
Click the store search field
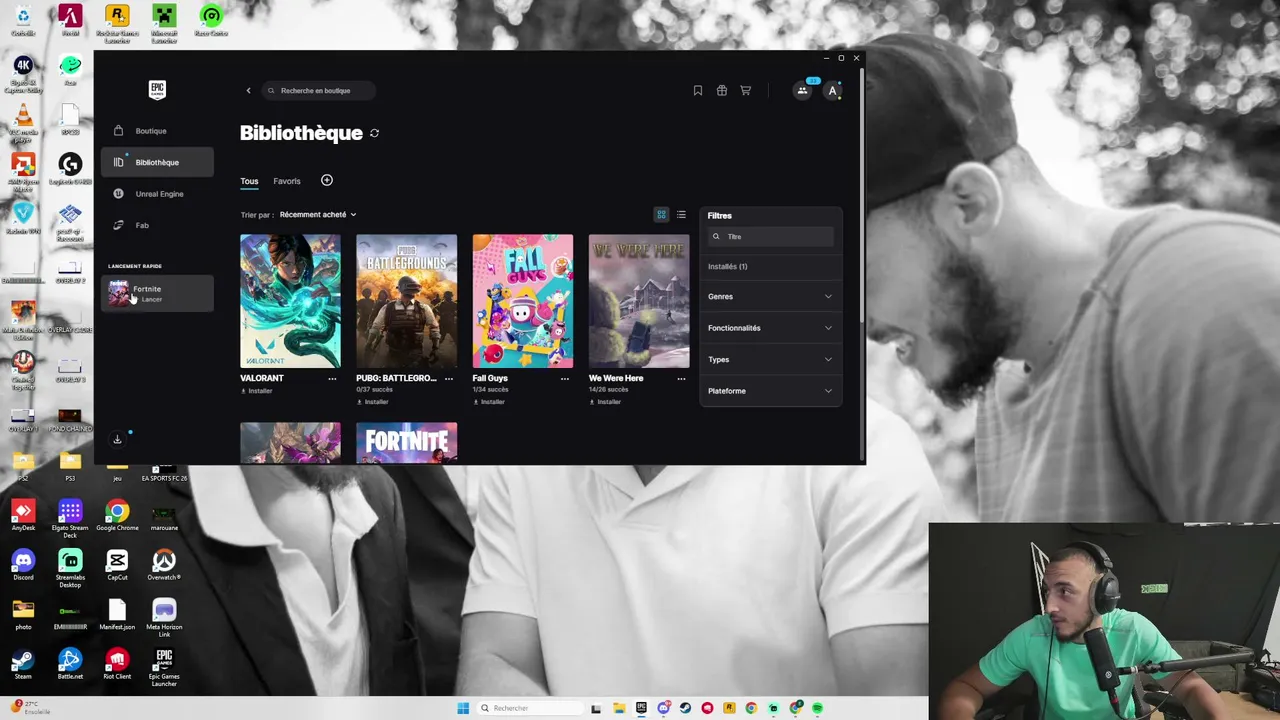[320, 91]
